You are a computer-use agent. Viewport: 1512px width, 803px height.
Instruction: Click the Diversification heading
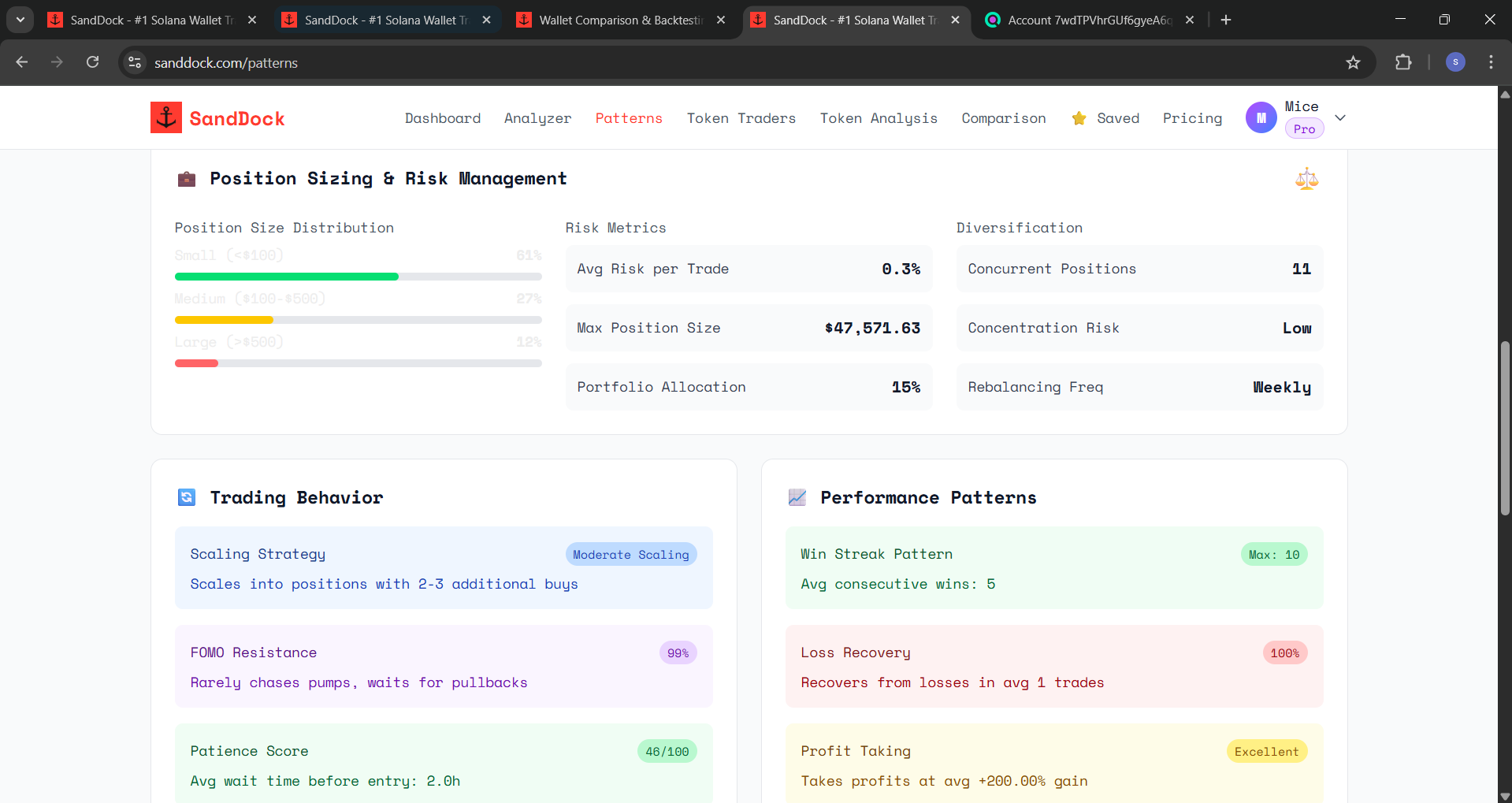coord(1020,228)
